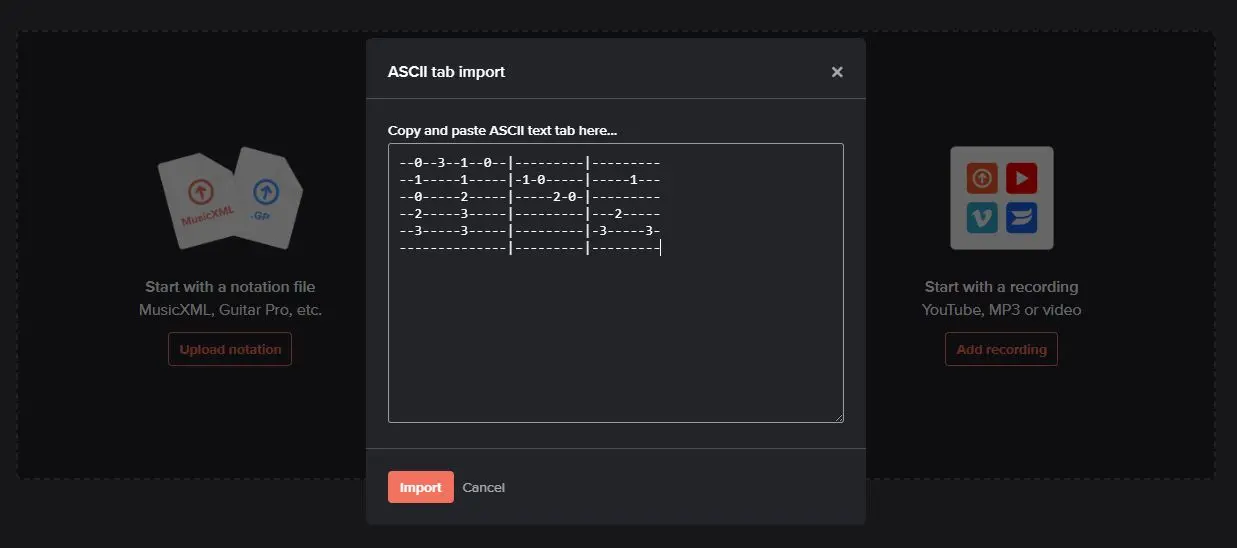The height and width of the screenshot is (548, 1237).
Task: Click the orange upload arrow recording icon
Action: 982,179
